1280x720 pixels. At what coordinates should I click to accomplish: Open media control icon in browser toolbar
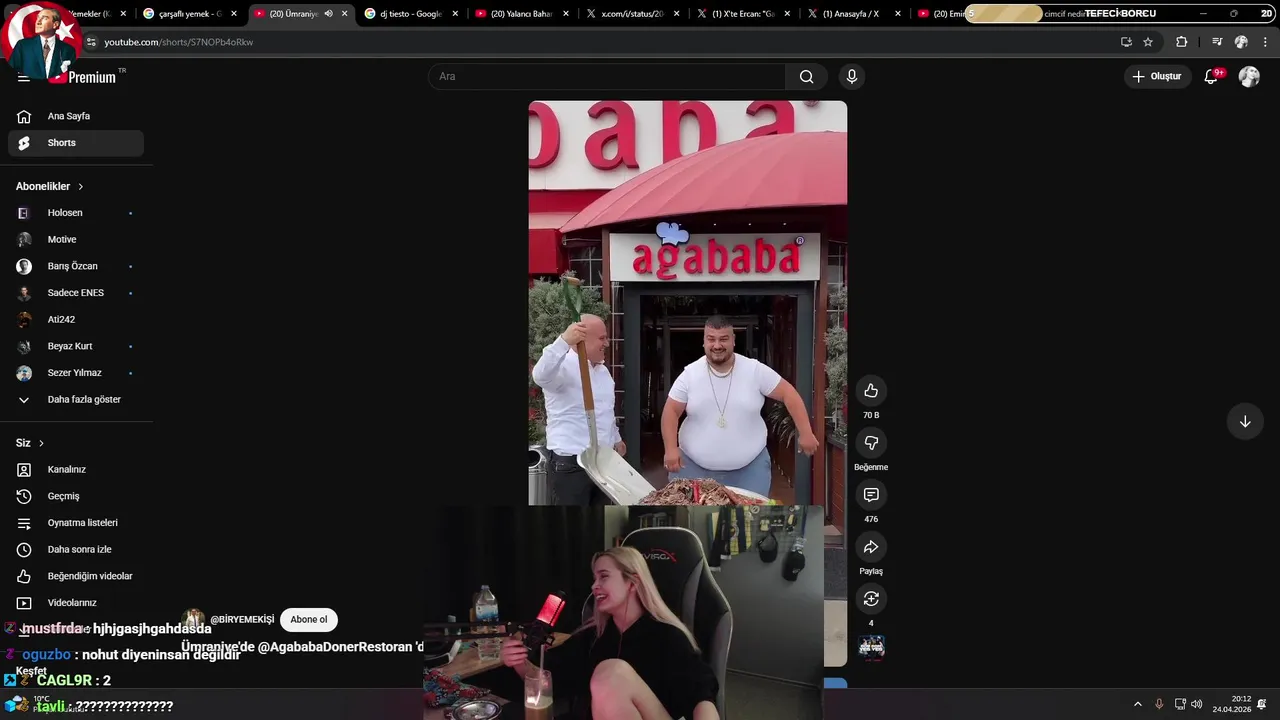coord(1217,42)
